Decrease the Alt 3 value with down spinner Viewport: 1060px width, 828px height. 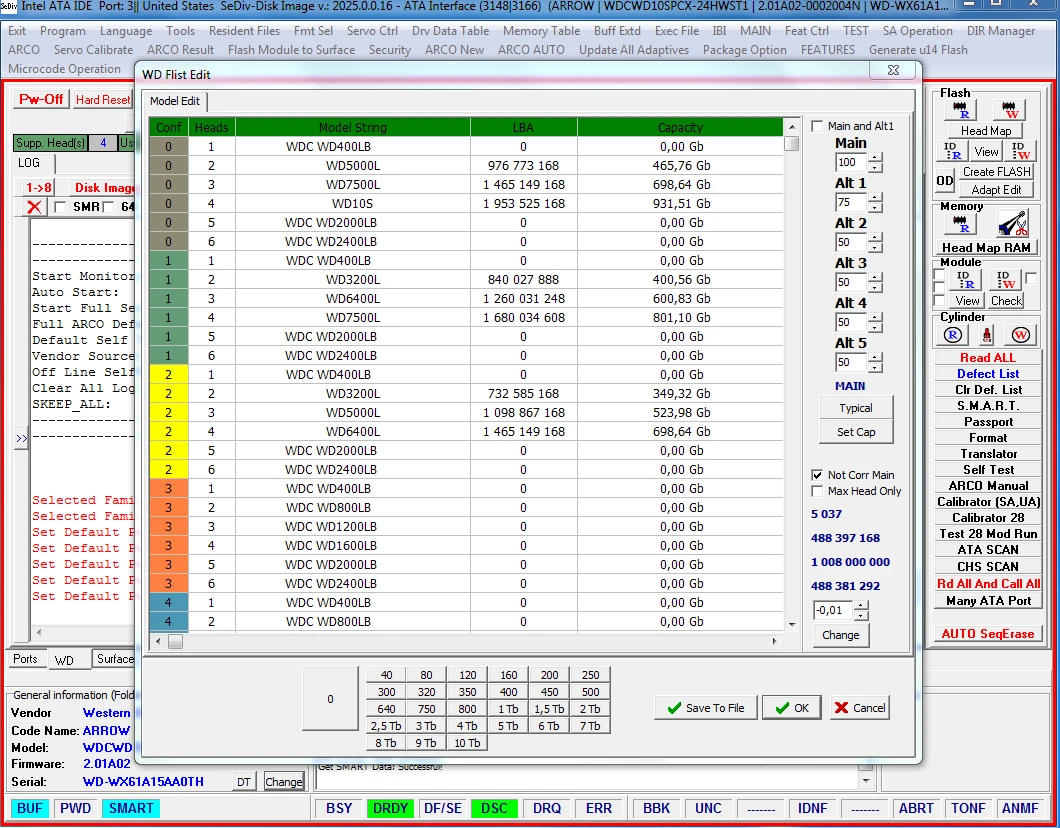875,287
